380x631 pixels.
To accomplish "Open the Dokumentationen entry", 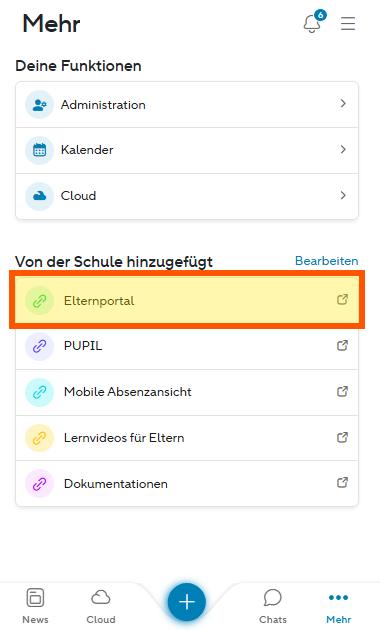I will pos(187,483).
